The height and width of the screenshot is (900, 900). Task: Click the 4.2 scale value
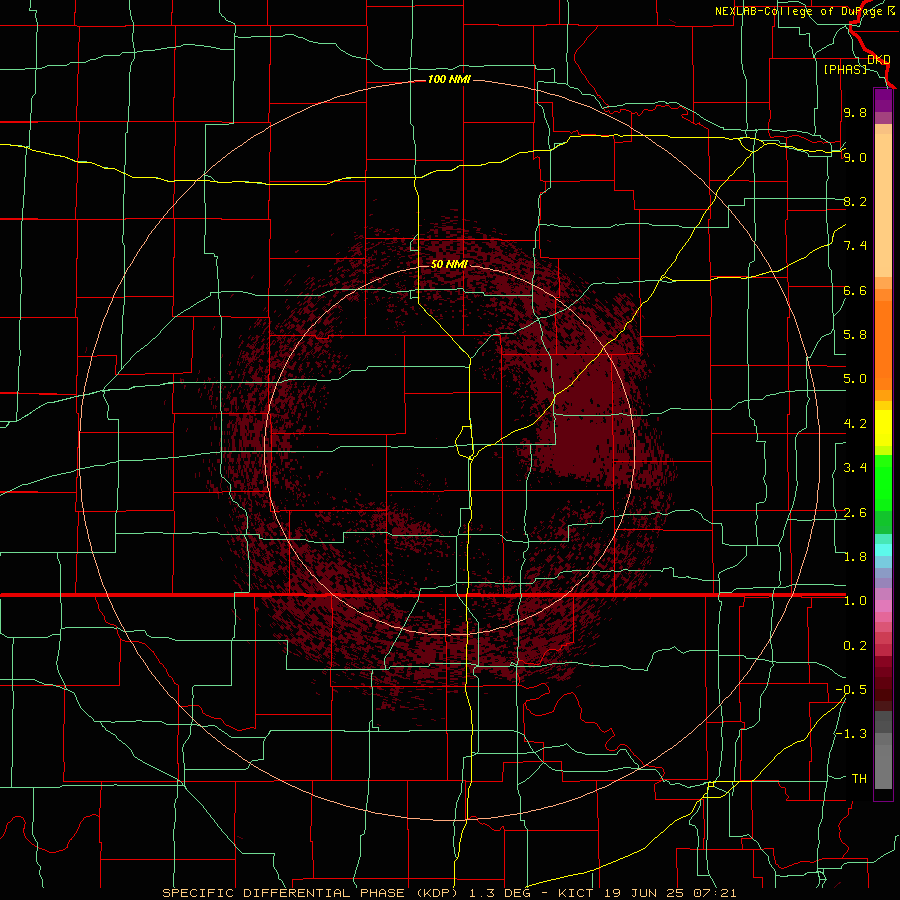point(855,424)
